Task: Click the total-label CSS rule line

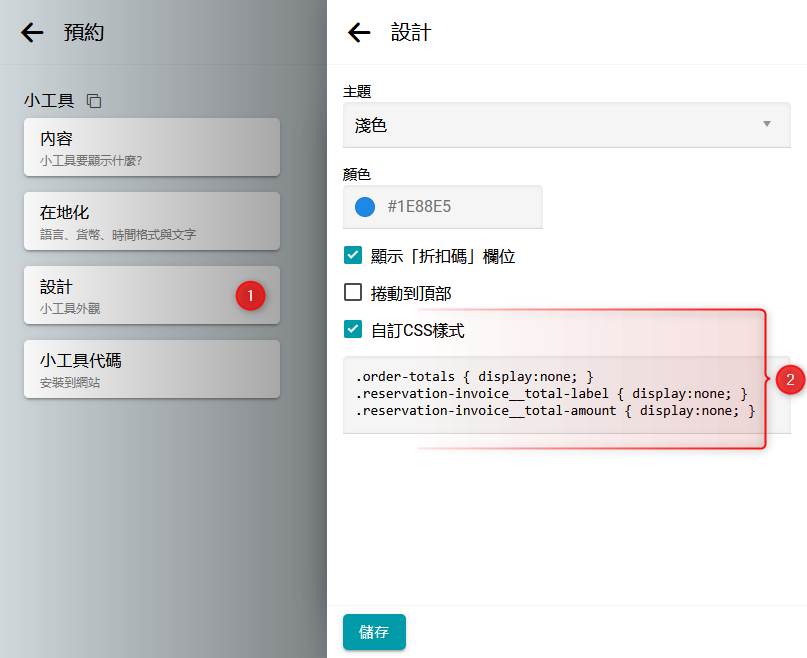Action: coord(551,394)
